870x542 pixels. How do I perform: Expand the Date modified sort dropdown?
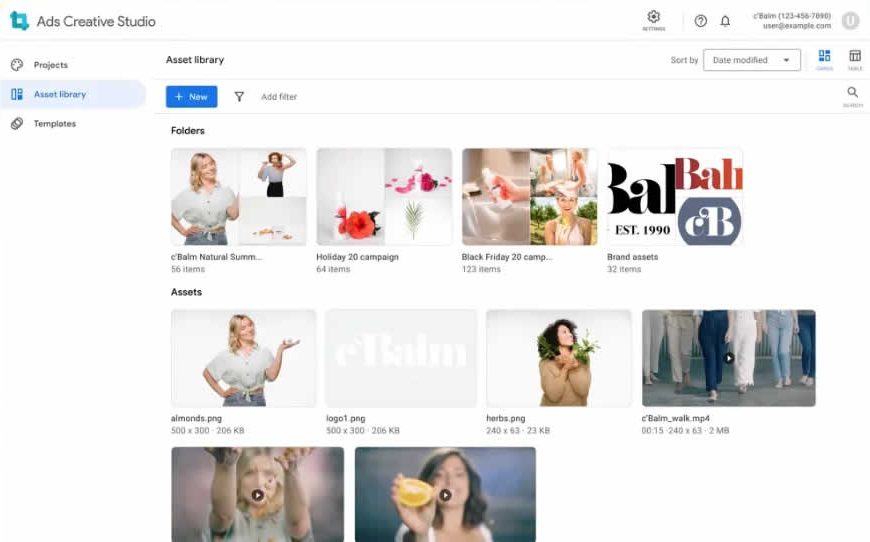pyautogui.click(x=752, y=60)
